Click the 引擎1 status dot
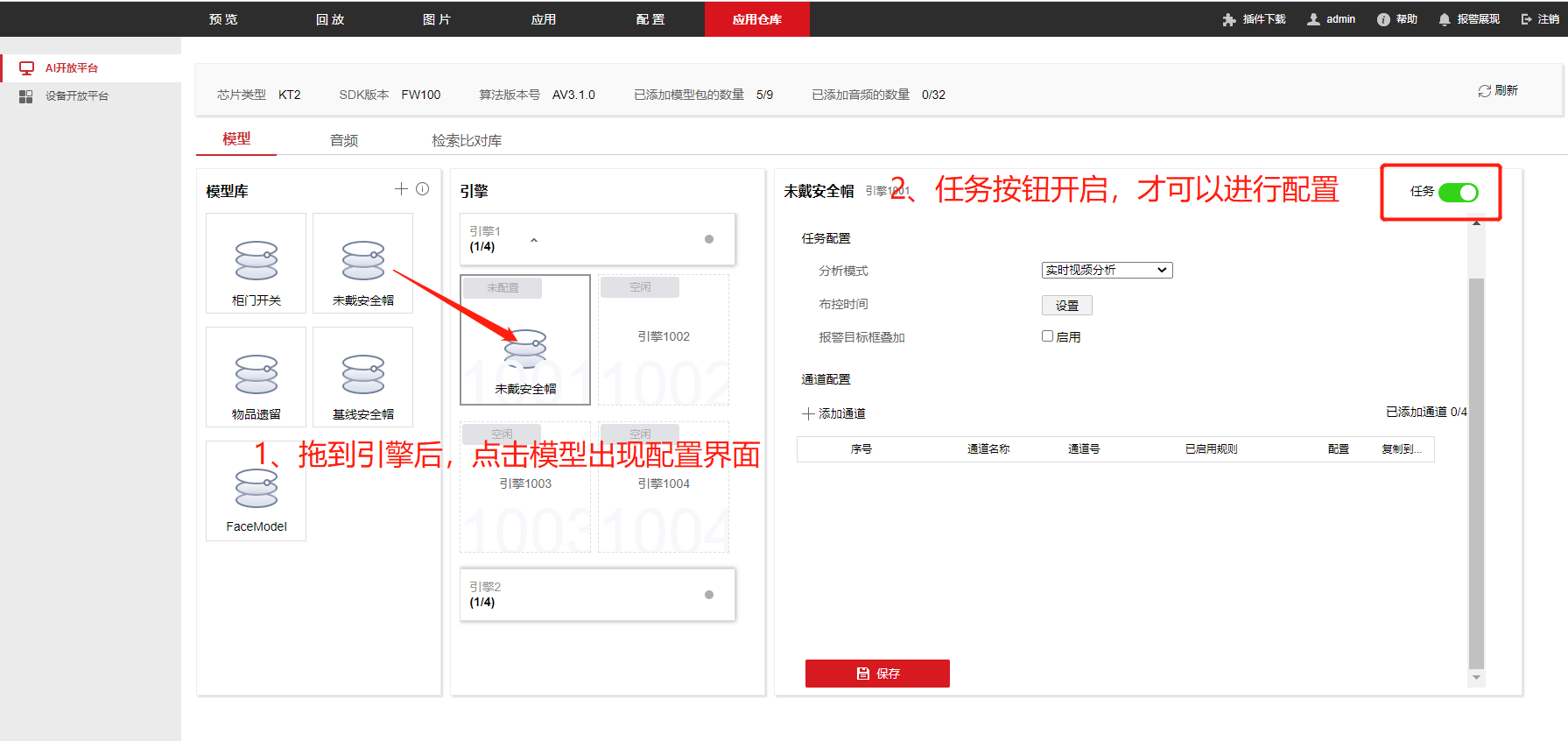Screen dimensions: 1568x741 (709, 239)
